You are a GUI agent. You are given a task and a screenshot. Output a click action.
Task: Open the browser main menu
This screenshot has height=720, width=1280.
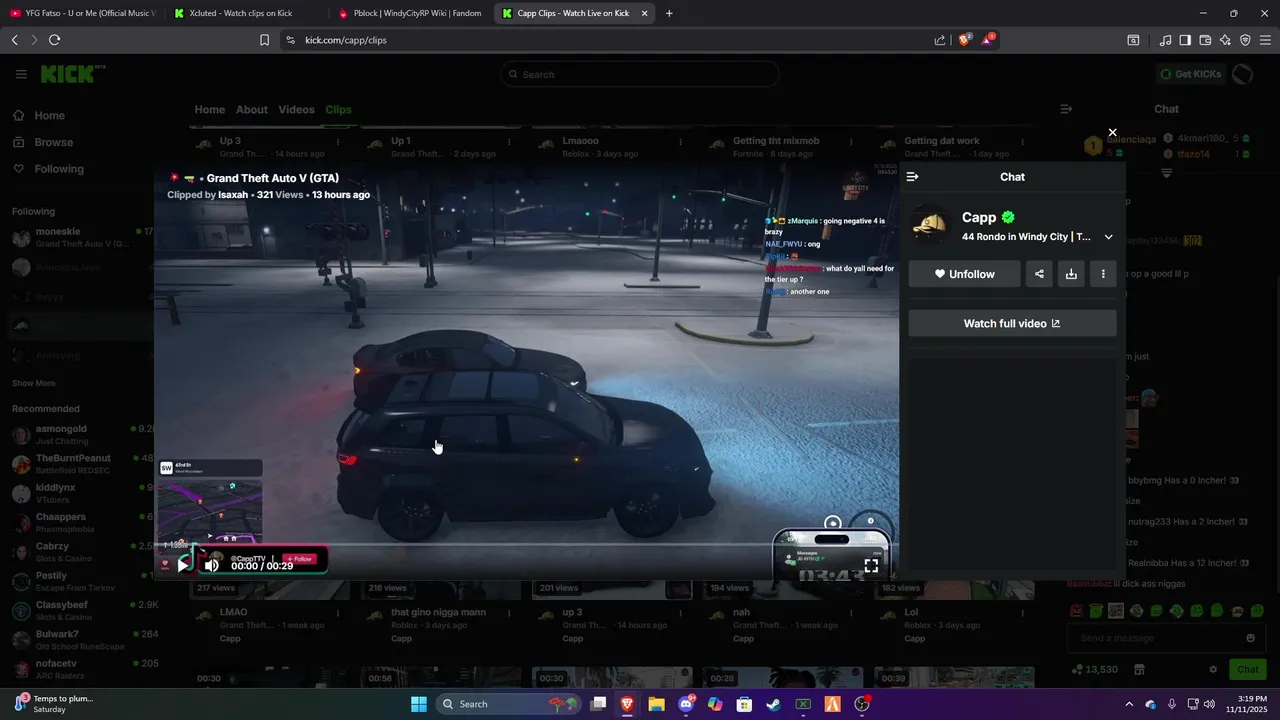(1266, 40)
